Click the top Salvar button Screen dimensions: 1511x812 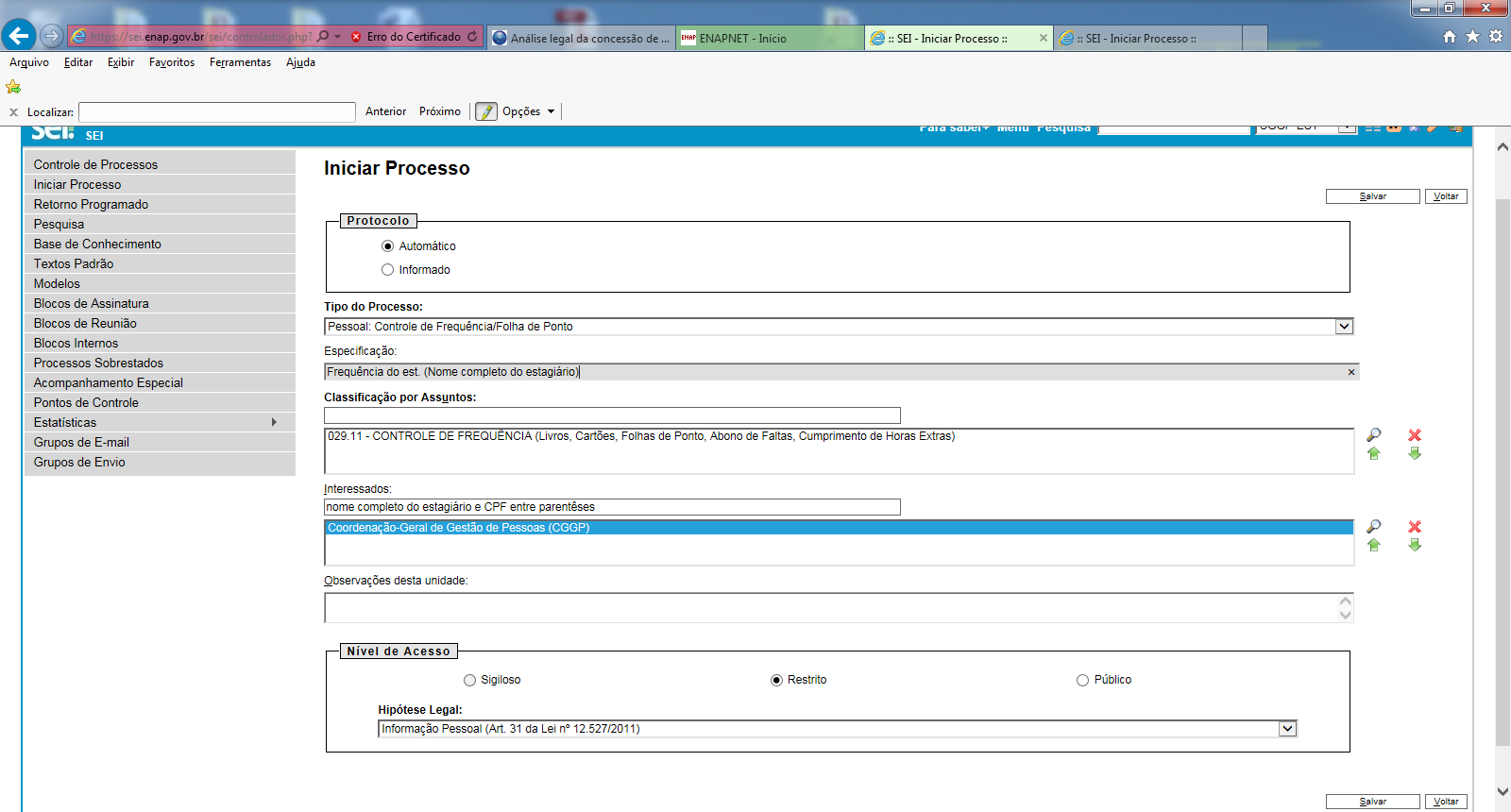click(1372, 196)
